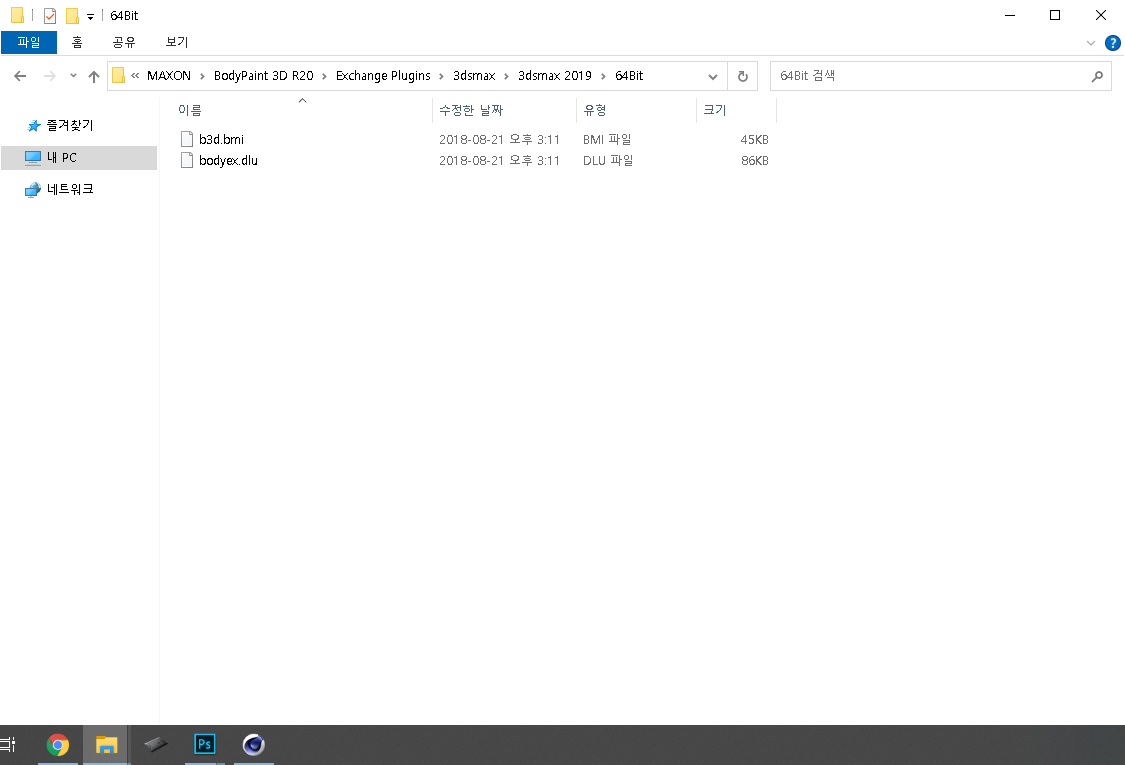Click File Explorer taskbar icon
The width and height of the screenshot is (1125, 765).
point(106,745)
